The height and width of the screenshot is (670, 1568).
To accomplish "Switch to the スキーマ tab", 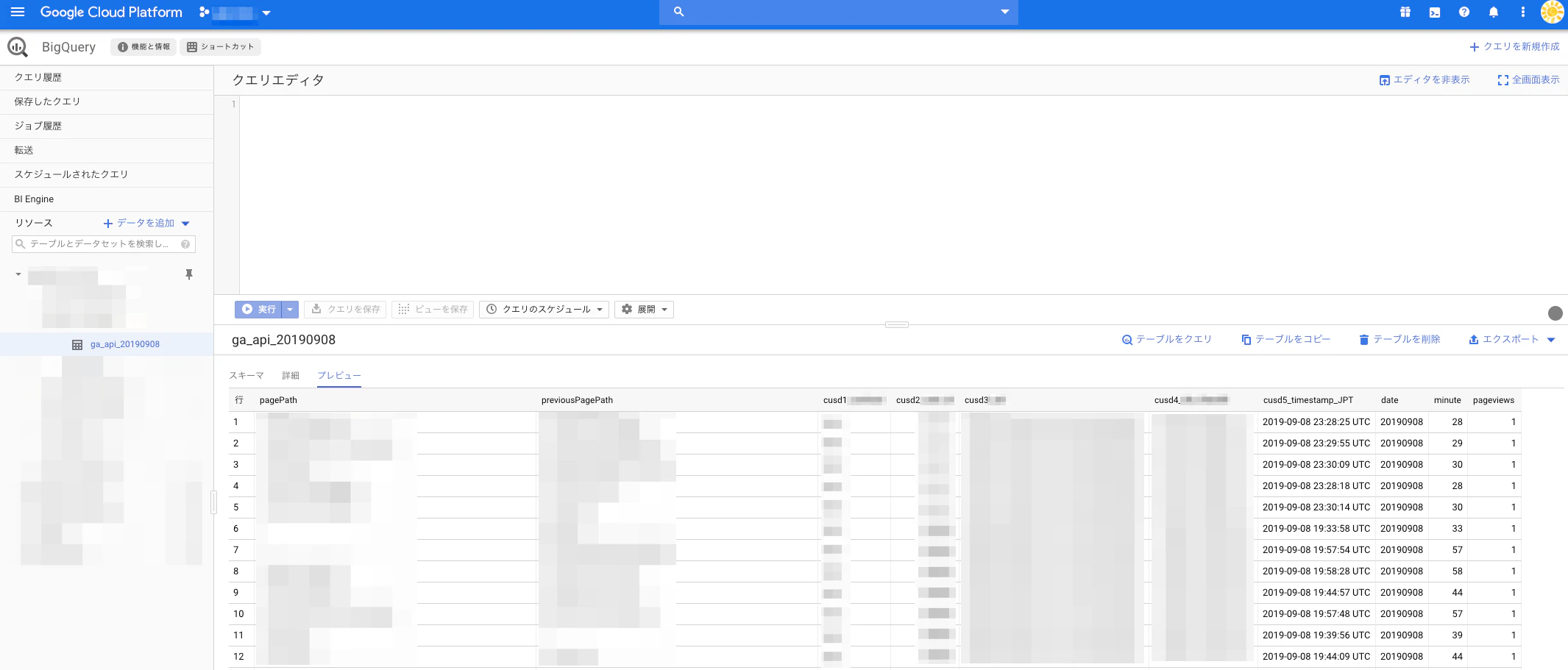I will click(x=246, y=375).
